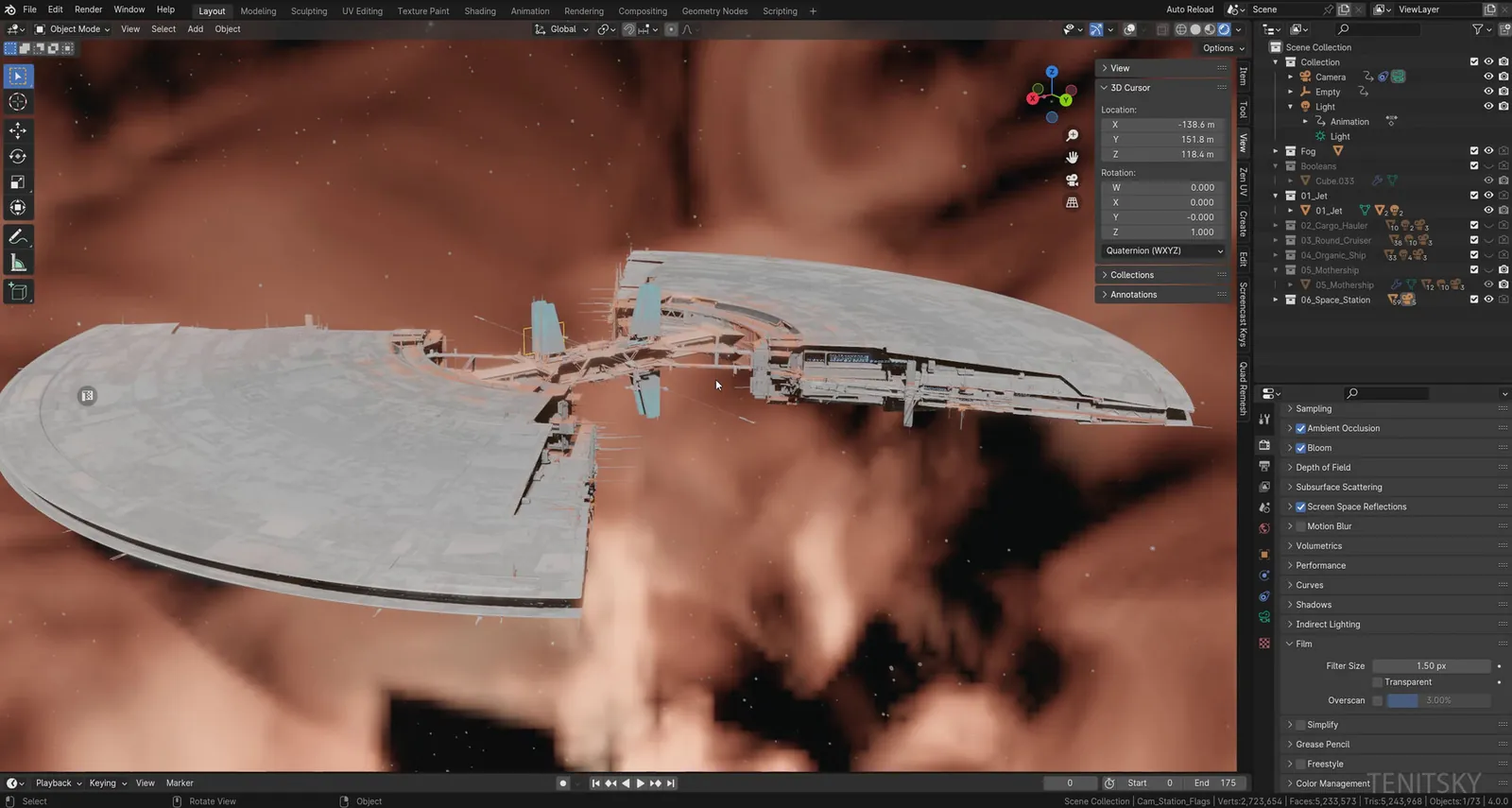Open the World properties tab icon

click(x=1264, y=528)
